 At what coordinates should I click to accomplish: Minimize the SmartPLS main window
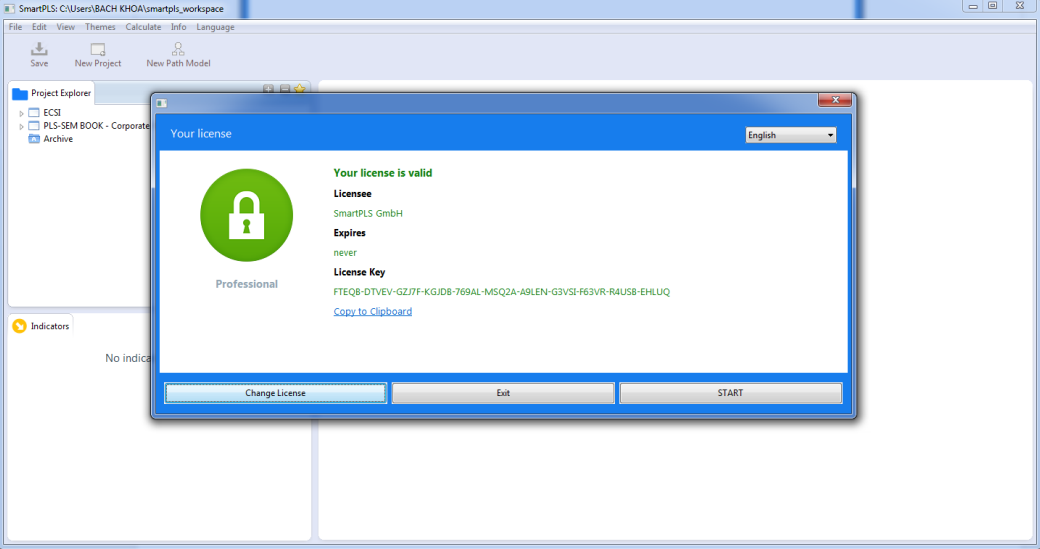(x=973, y=6)
